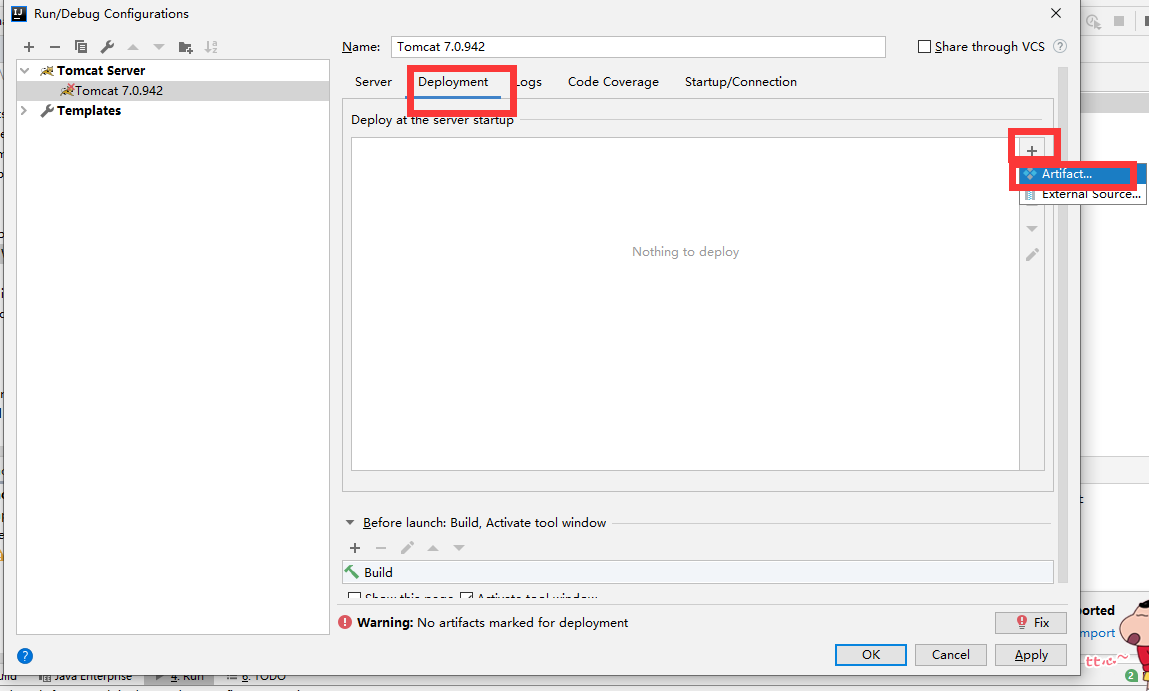Select the Build launch task row
The width and height of the screenshot is (1149, 691).
click(x=698, y=572)
